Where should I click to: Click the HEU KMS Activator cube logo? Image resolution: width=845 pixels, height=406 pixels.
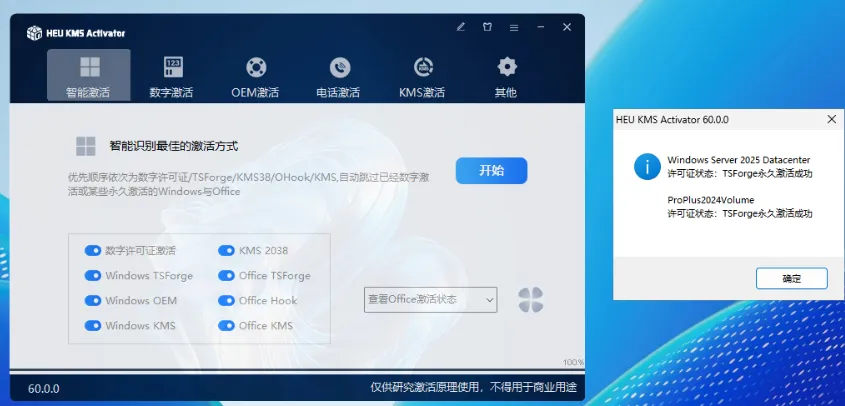34,33
